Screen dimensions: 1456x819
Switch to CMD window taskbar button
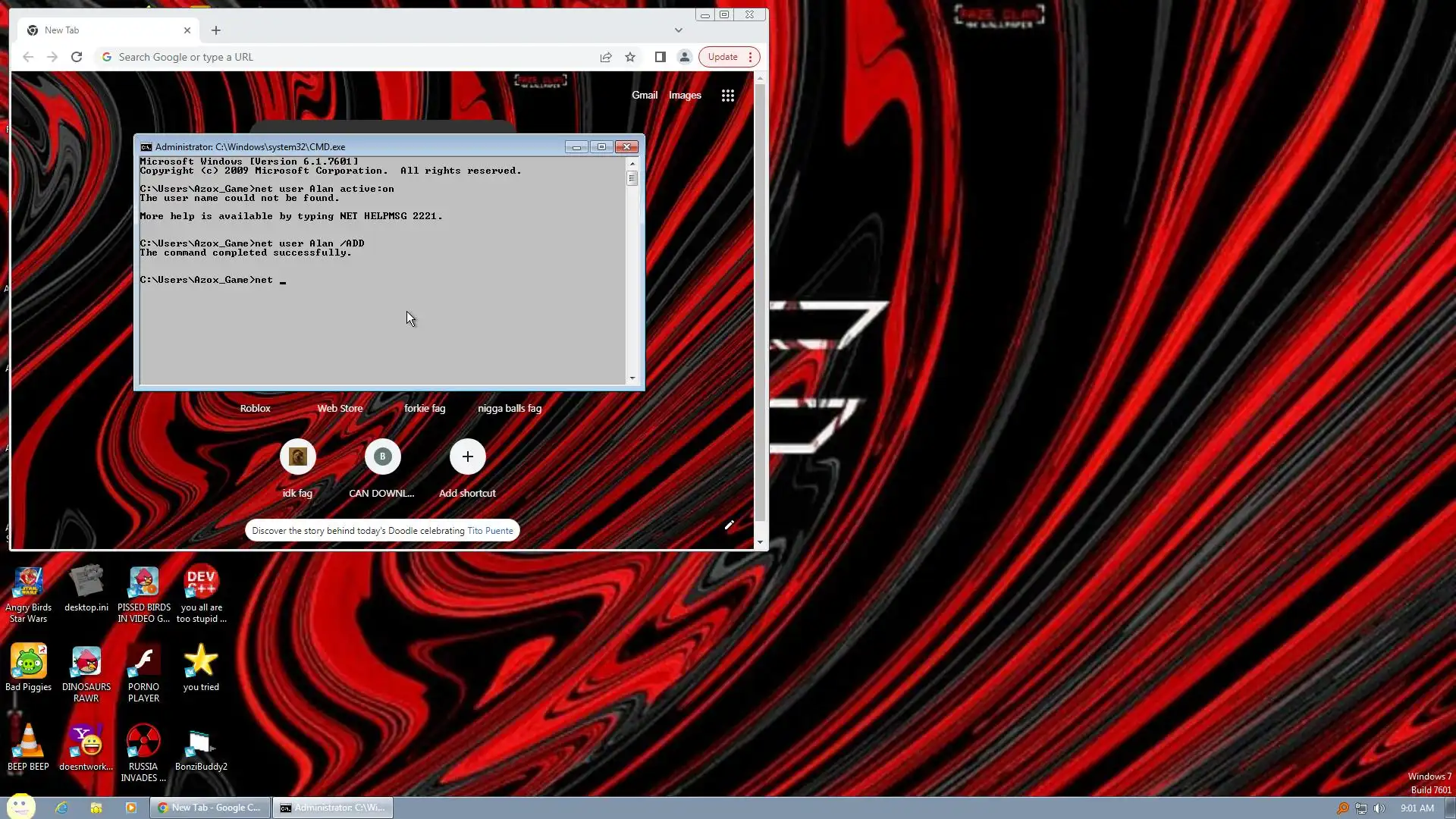pos(333,808)
